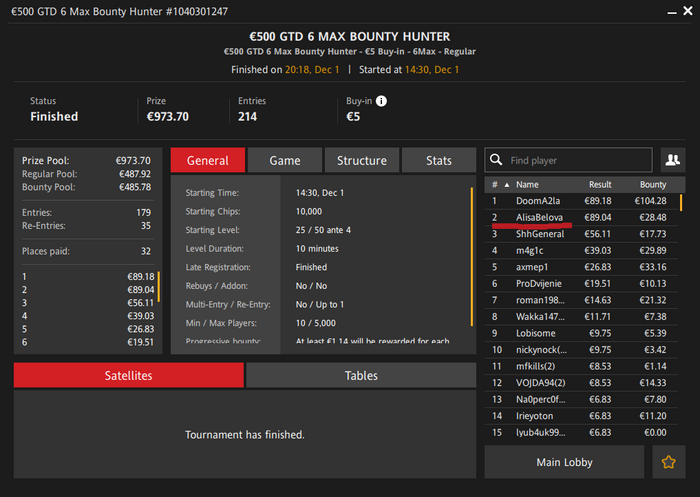
Task: Click the Min / Max Players 10 / 5,000 value
Action: click(316, 323)
